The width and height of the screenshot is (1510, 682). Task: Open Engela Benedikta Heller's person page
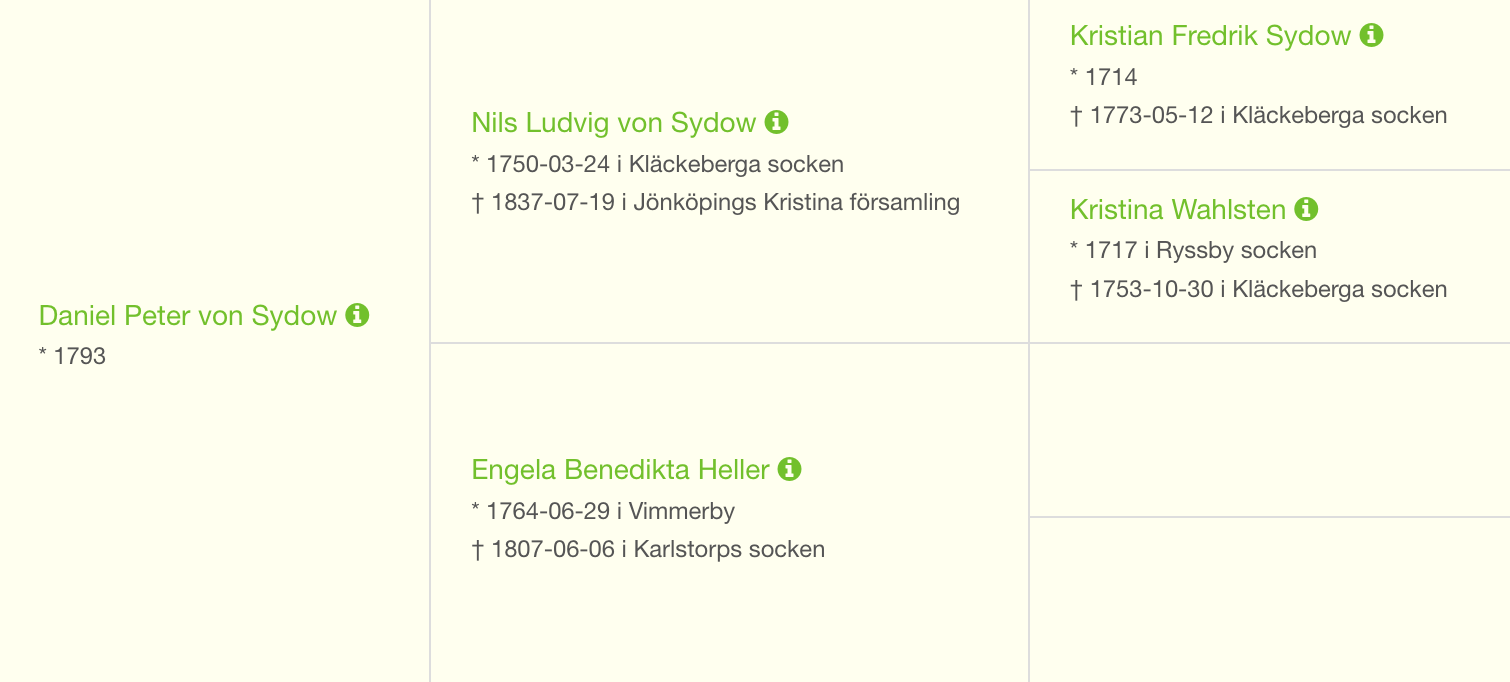(621, 470)
